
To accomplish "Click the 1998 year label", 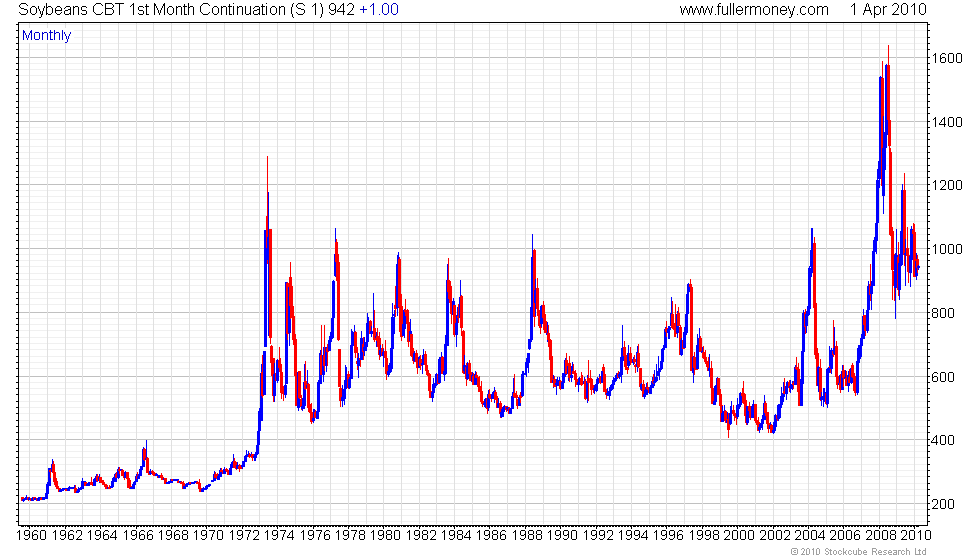I will tap(704, 536).
